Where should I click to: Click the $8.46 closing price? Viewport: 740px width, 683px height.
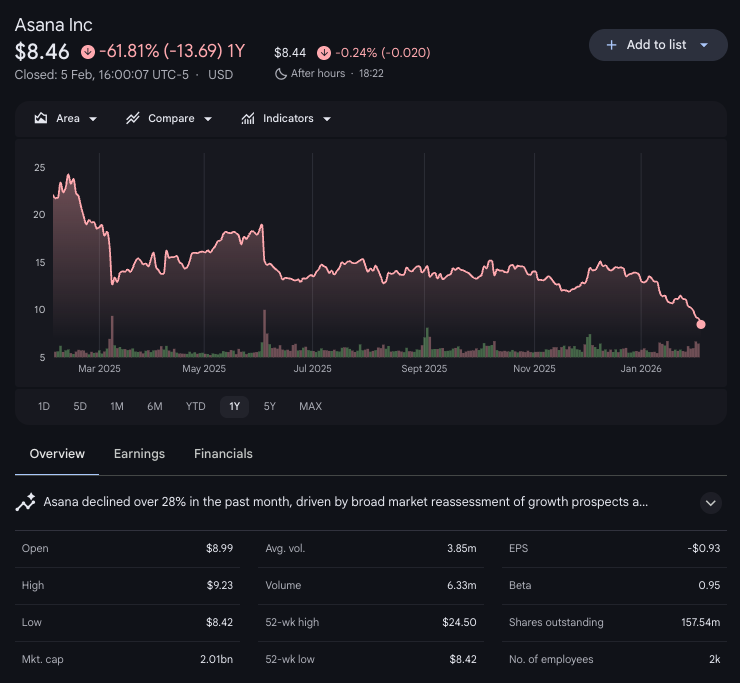click(42, 51)
